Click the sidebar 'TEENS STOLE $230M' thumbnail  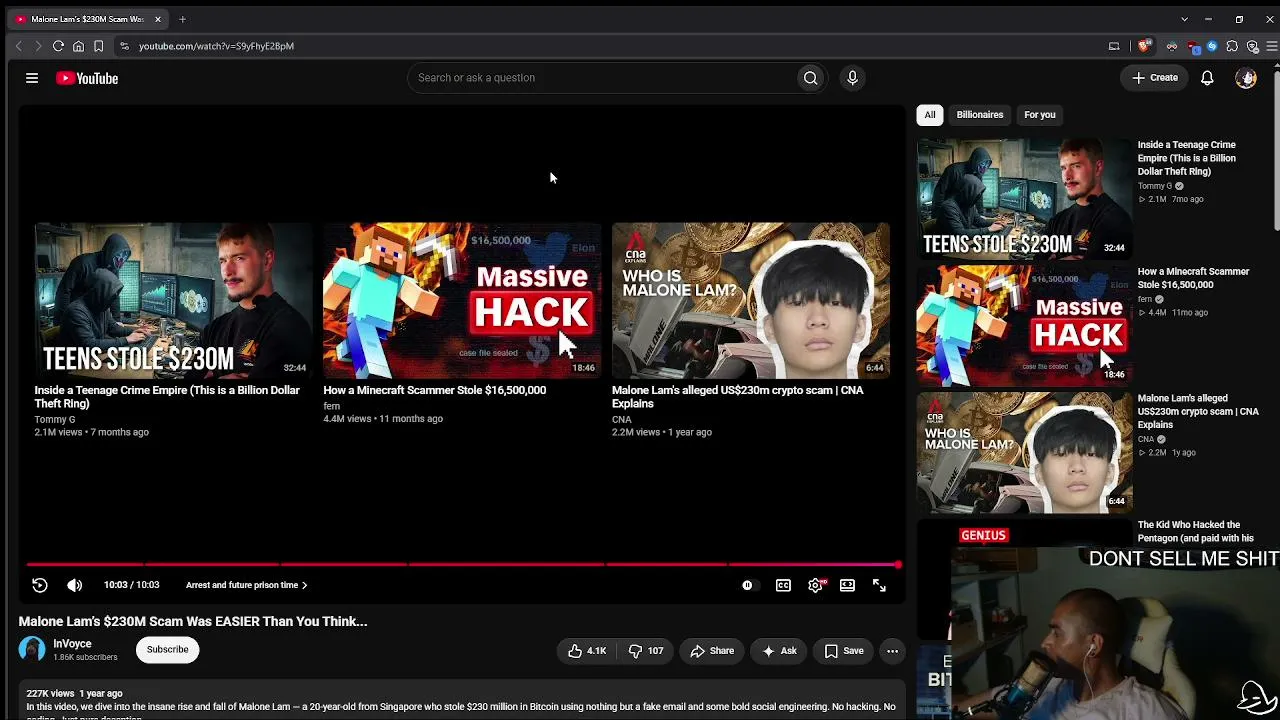pyautogui.click(x=1024, y=198)
